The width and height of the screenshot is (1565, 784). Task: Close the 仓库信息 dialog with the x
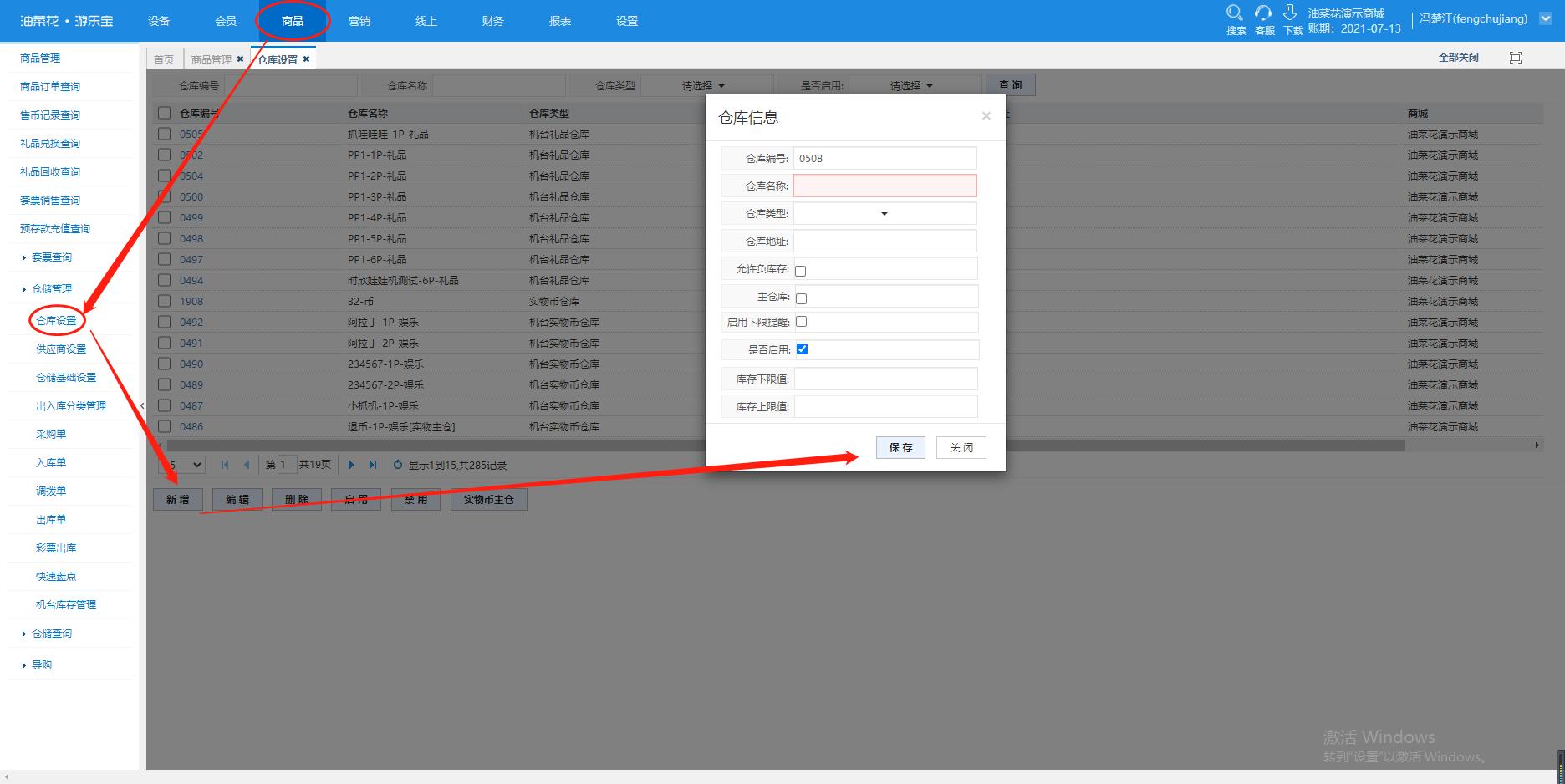[x=986, y=116]
